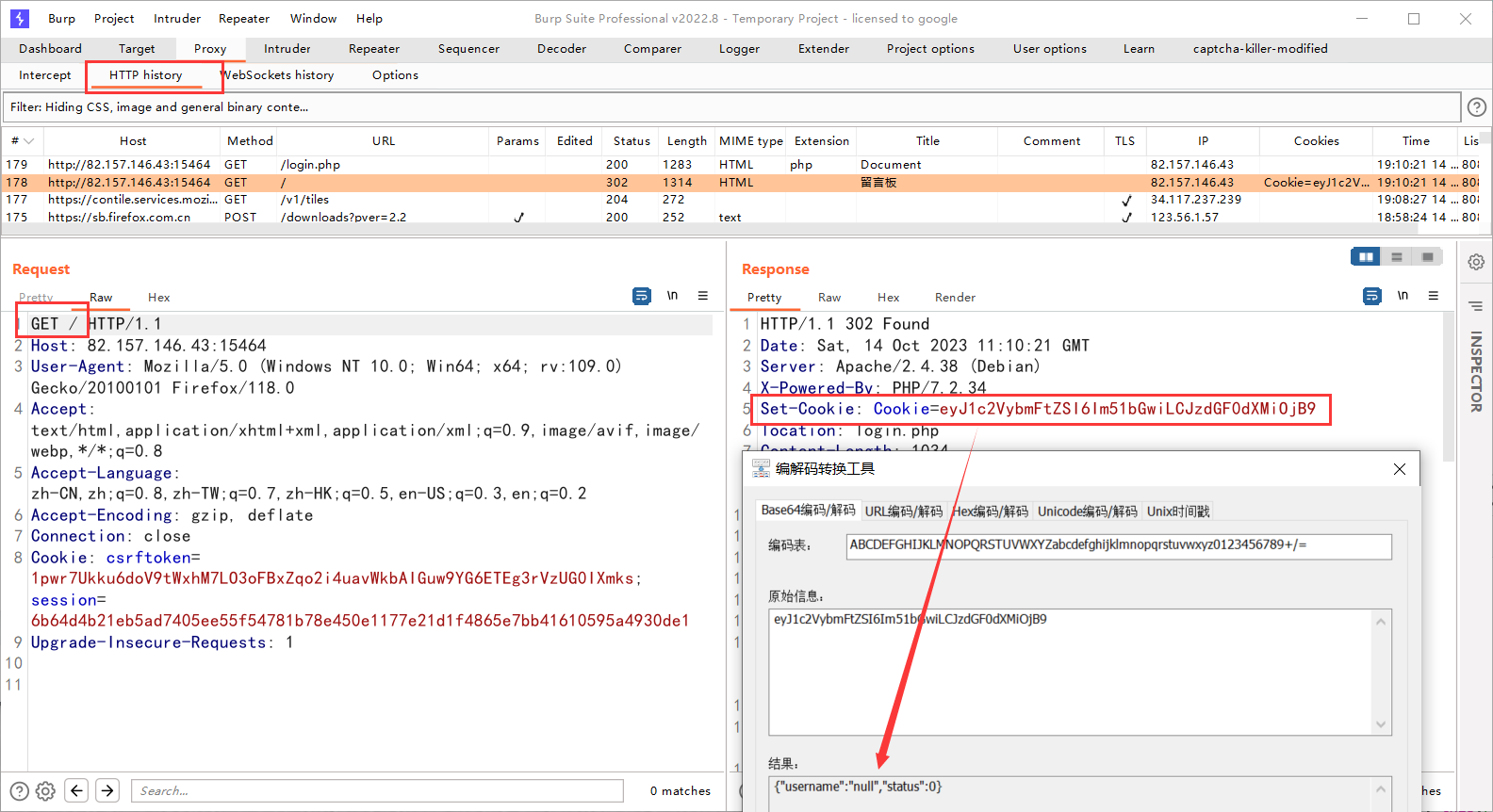Sort history by Status column
This screenshot has height=812, width=1493.
coord(632,140)
